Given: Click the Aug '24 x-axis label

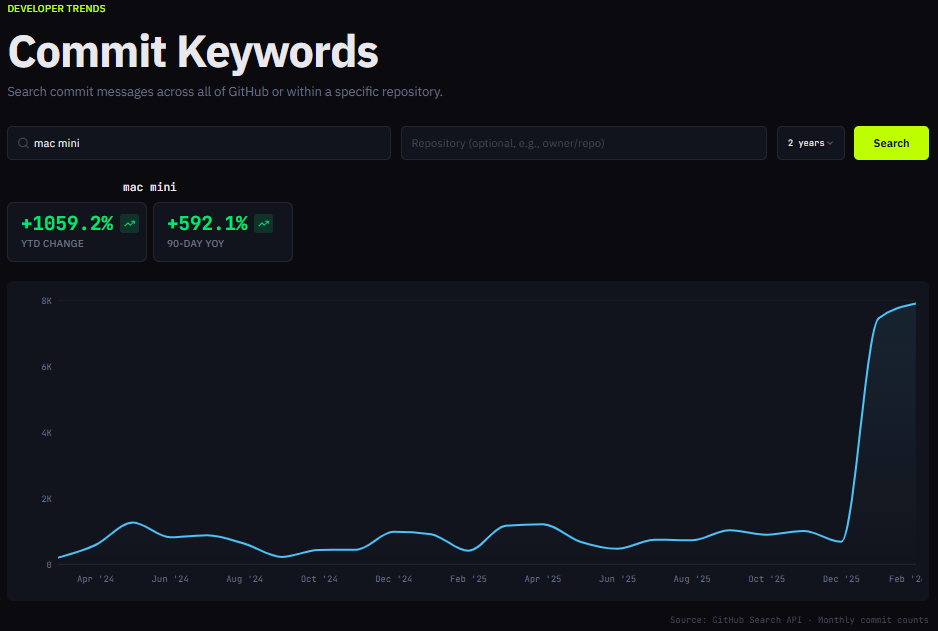Looking at the screenshot, I should 245,579.
